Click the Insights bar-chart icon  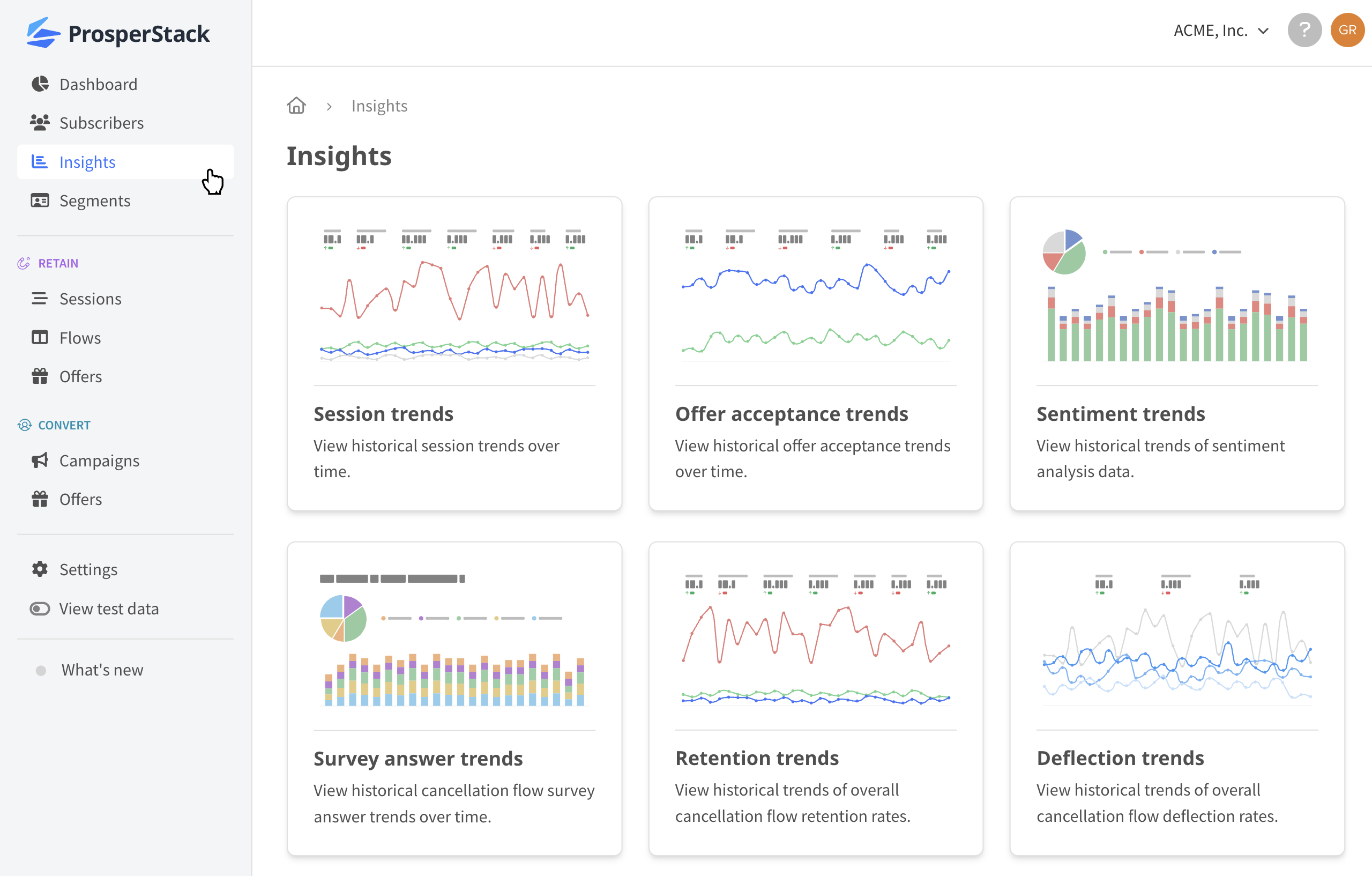[x=39, y=162]
